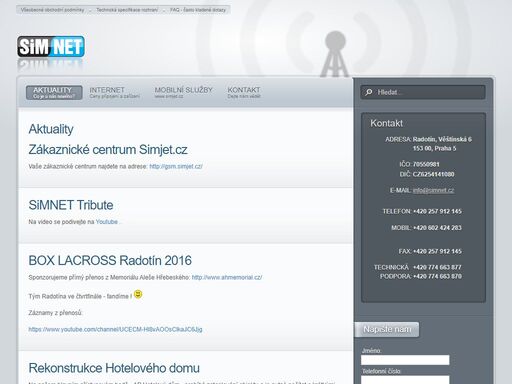Image resolution: width=512 pixels, height=384 pixels.
Task: Click the Zákaznické centrum Simjet.cz heading
Action: tap(108, 150)
